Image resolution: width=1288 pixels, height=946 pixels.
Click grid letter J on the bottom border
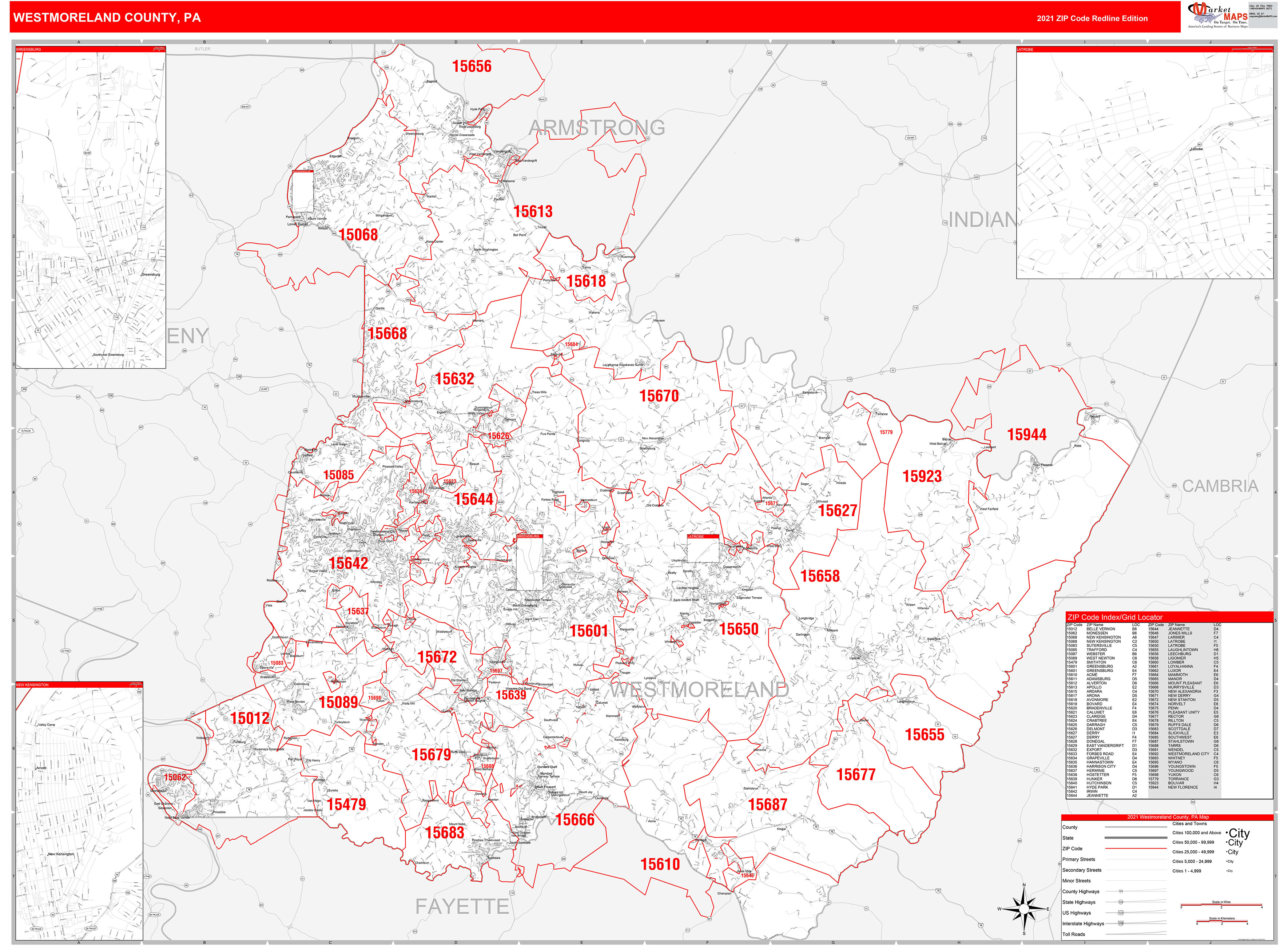click(1211, 943)
